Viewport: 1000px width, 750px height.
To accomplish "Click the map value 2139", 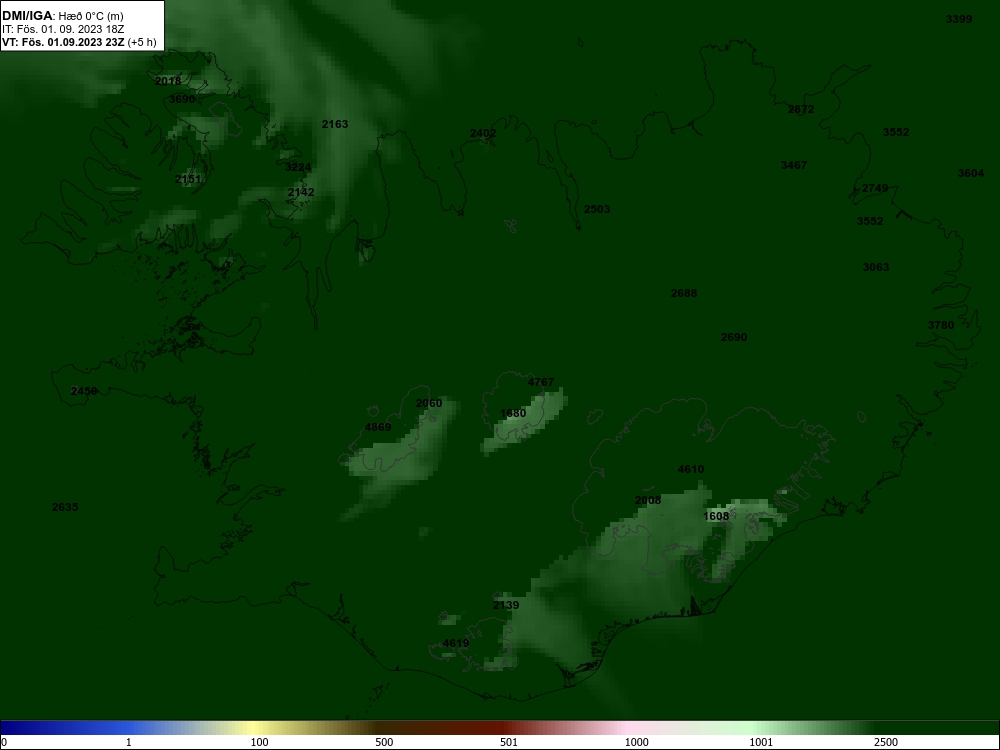I will pyautogui.click(x=506, y=605).
